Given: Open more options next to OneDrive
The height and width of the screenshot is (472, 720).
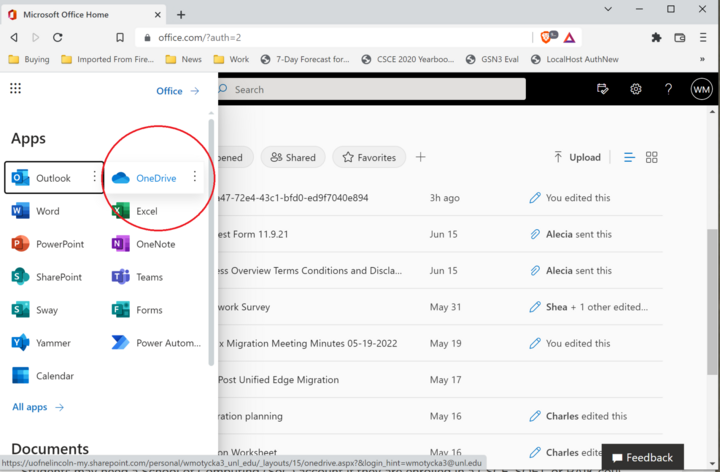Looking at the screenshot, I should (x=194, y=177).
